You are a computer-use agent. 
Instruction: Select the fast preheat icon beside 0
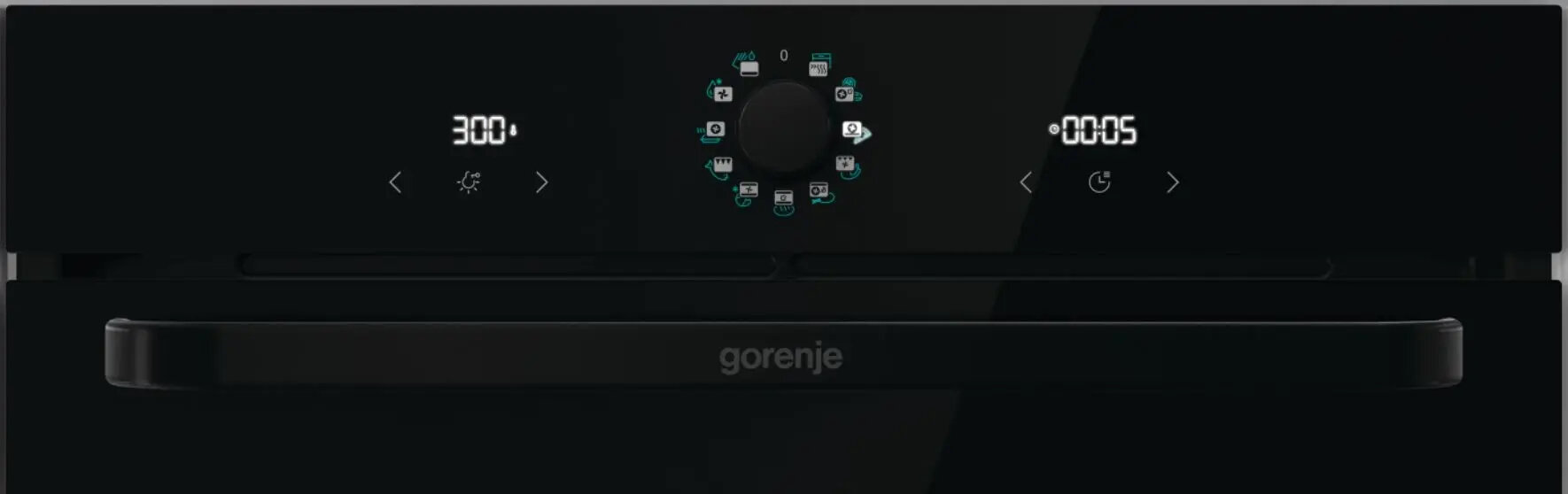pos(819,65)
